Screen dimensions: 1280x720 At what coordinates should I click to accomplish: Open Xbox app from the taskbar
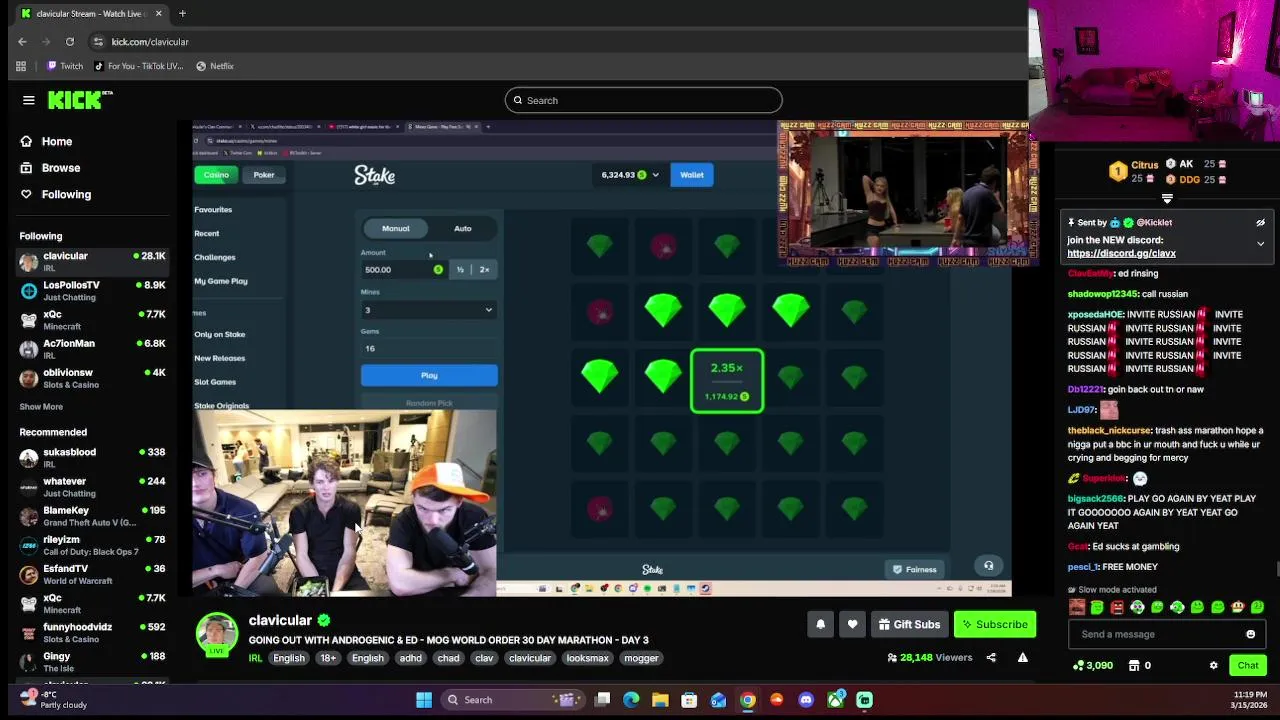click(835, 700)
